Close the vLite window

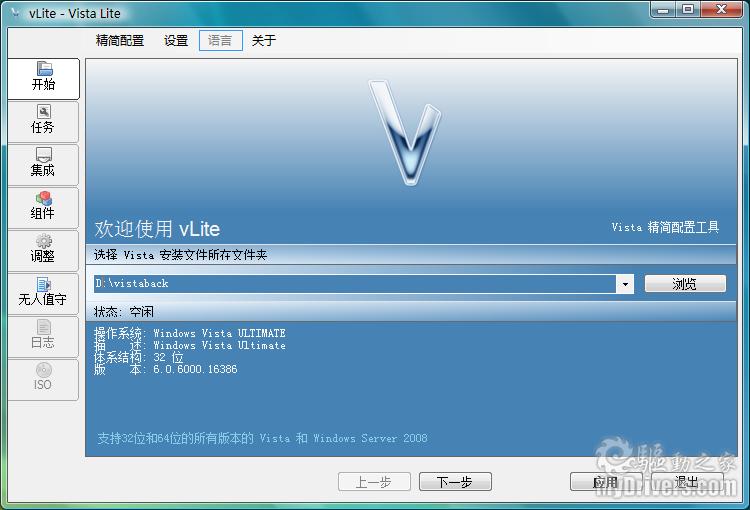[721, 10]
